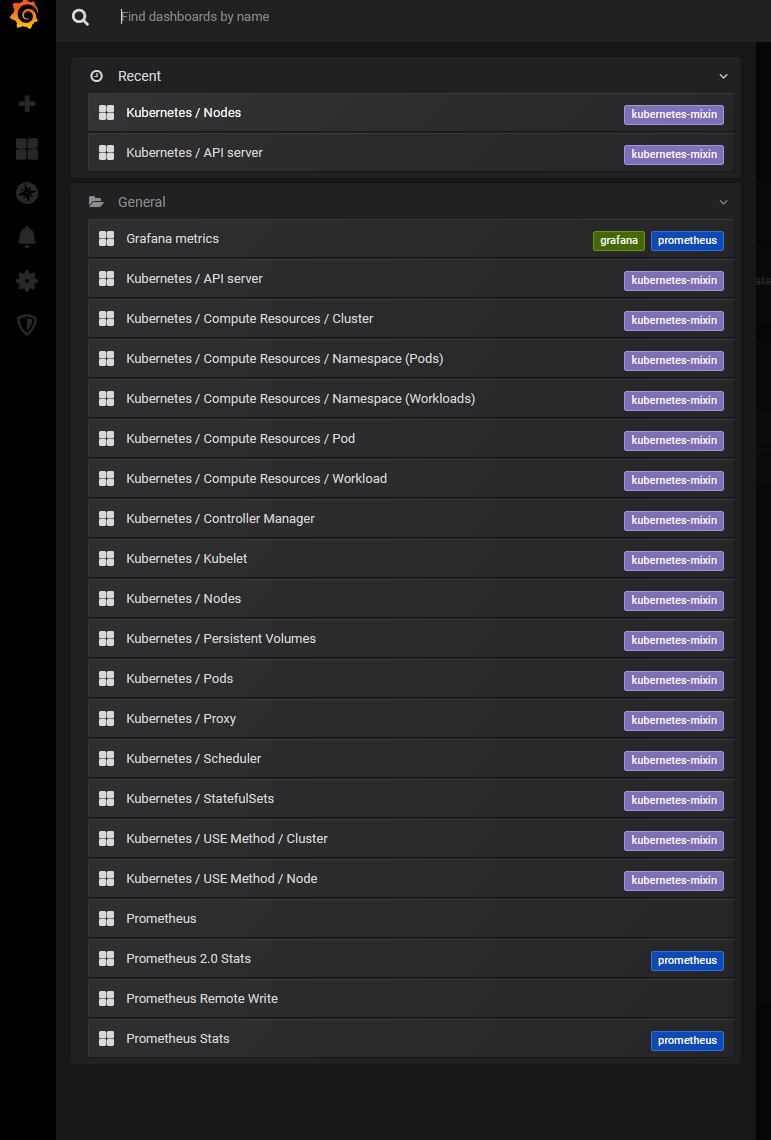Click dashboard icon beside Kubernetes / Proxy
The height and width of the screenshot is (1140, 771).
(106, 718)
